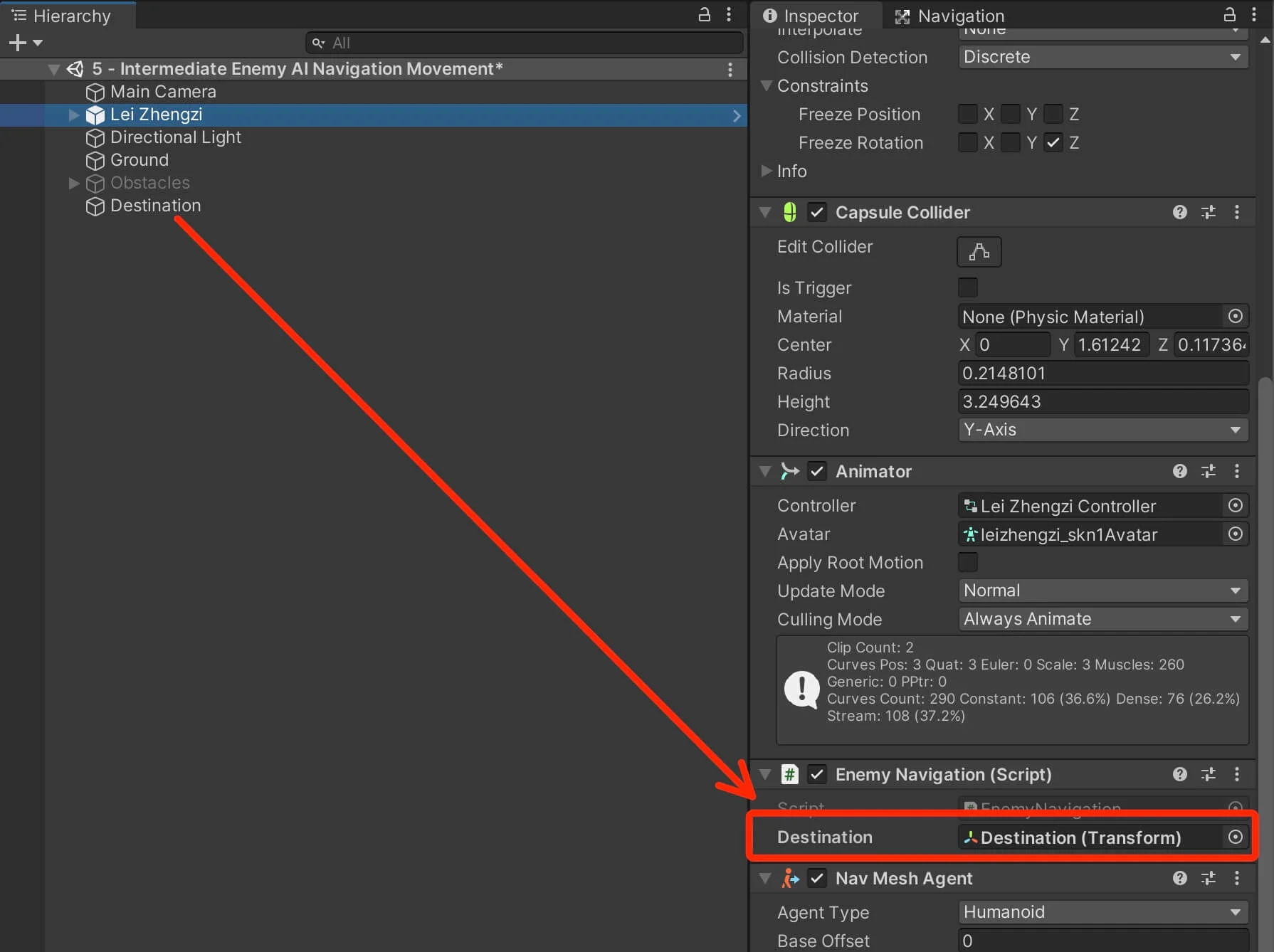
Task: Open the Controller object picker
Action: click(1236, 505)
